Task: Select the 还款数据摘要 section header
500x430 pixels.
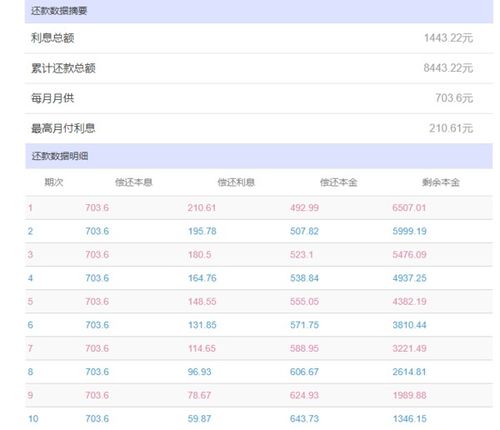Action: [x=259, y=11]
